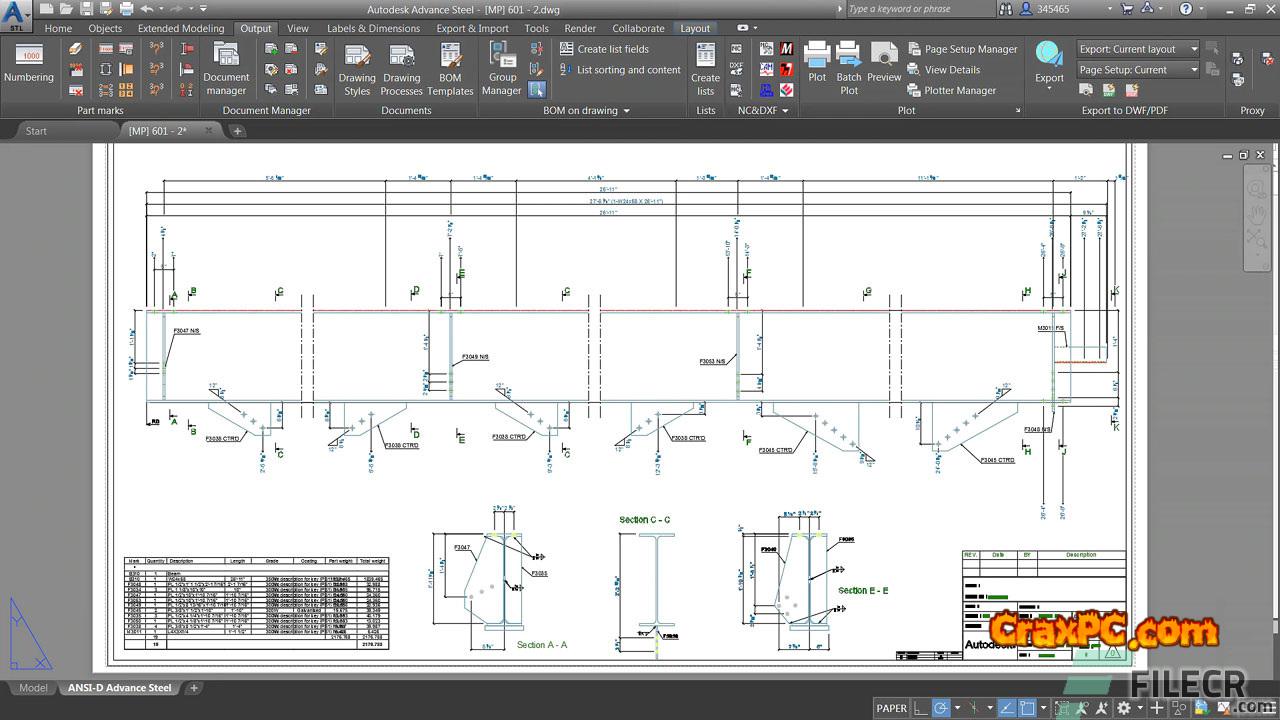Click the Create lists icon
1280x720 pixels.
(705, 68)
